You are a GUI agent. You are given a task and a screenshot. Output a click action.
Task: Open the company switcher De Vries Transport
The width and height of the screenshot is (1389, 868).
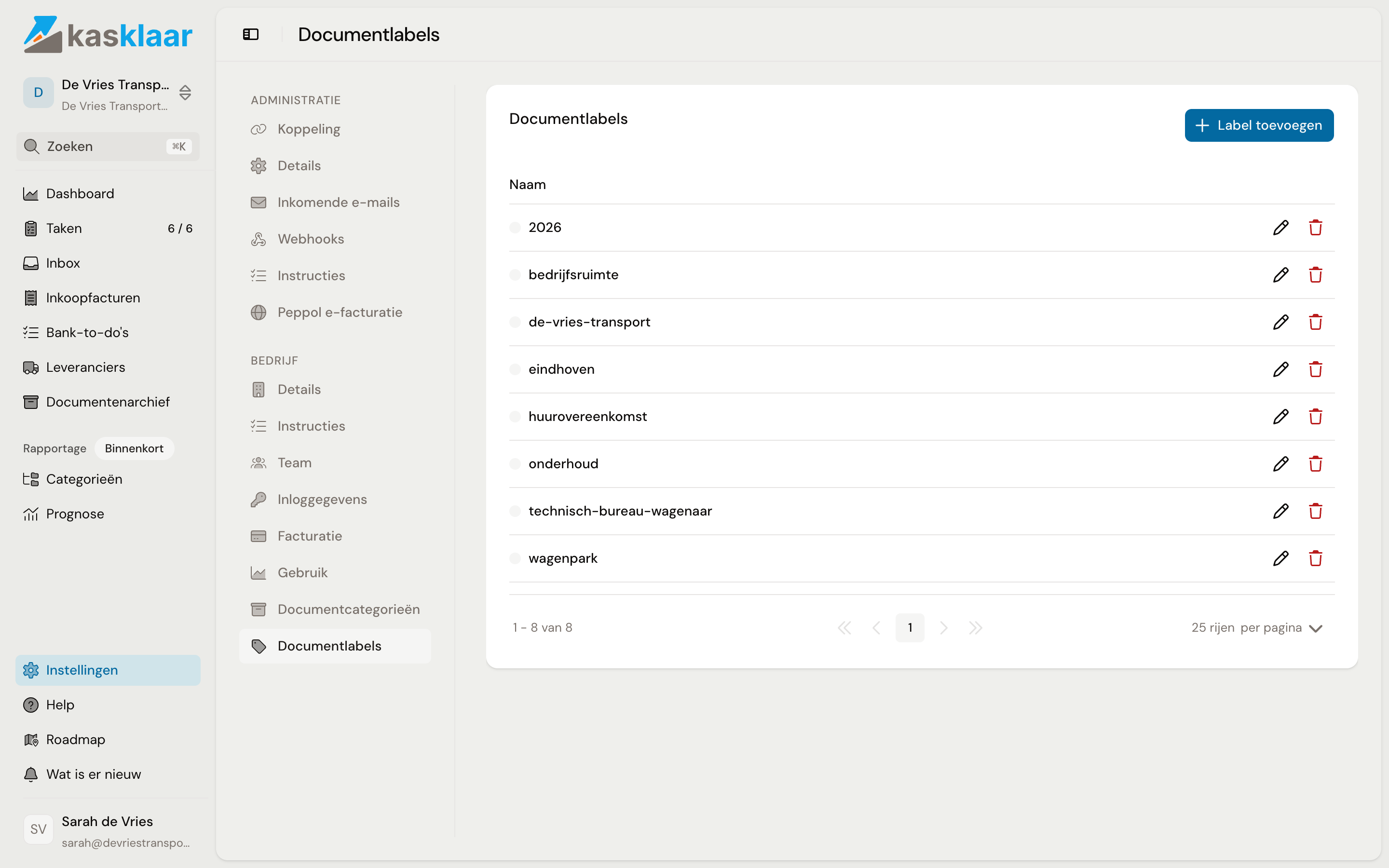point(108,93)
